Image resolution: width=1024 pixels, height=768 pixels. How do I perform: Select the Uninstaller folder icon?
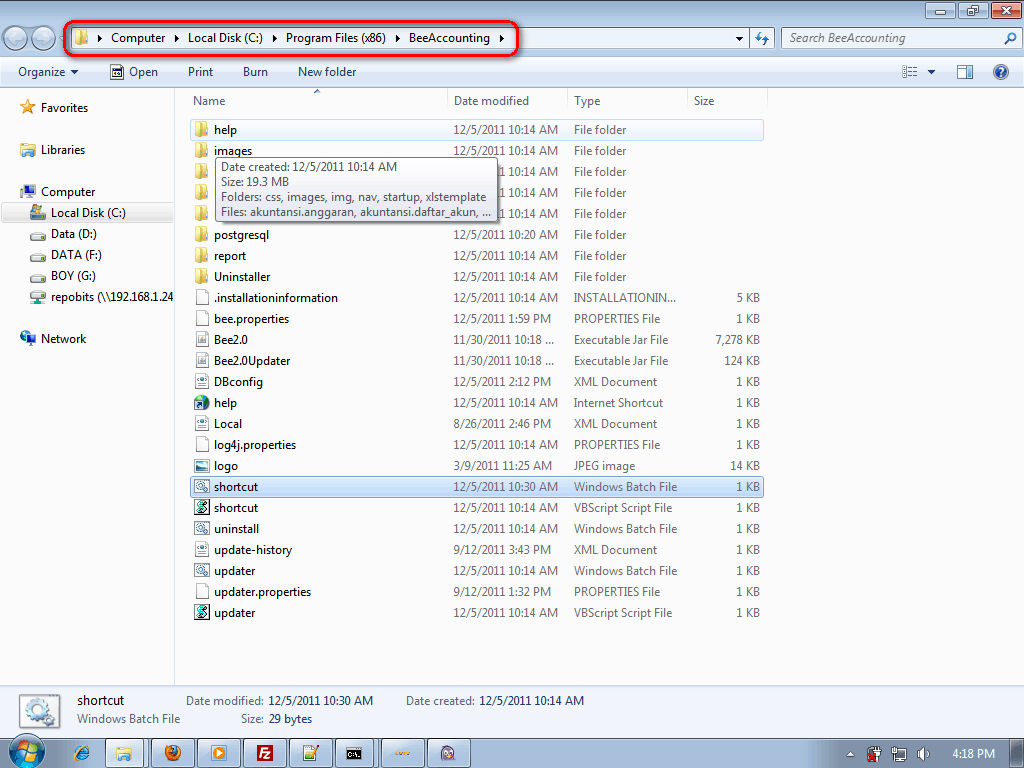pos(202,276)
